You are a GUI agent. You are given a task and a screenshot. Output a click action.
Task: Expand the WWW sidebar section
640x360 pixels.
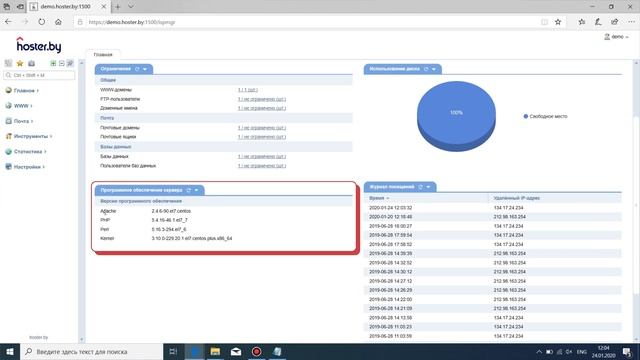point(19,106)
